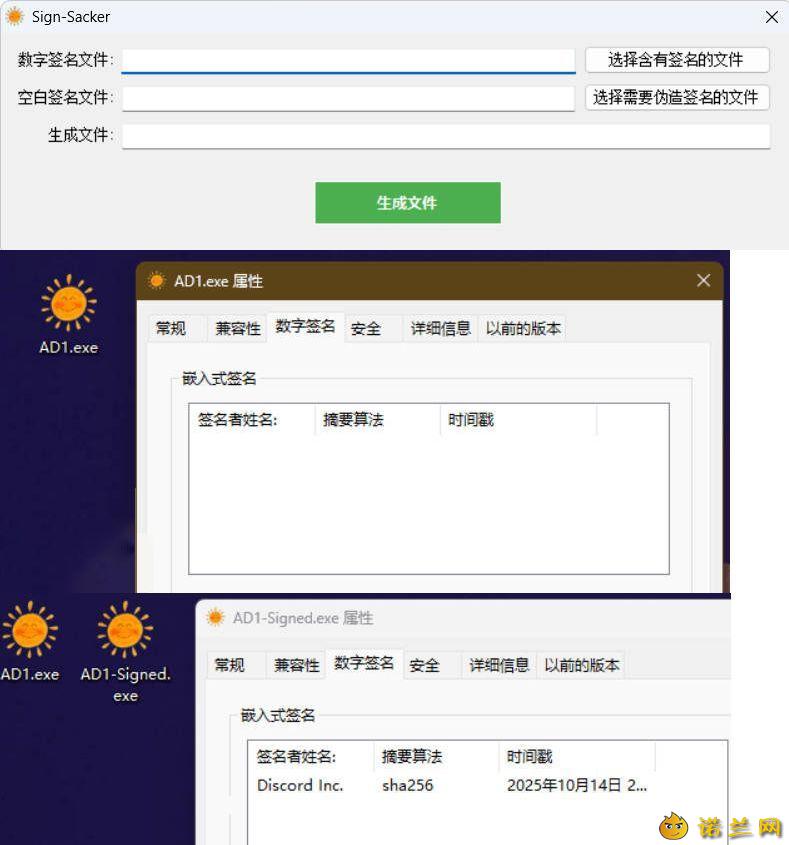
Task: Open 详细信息 tab in AD1-Signed.exe 属性
Action: [499, 665]
